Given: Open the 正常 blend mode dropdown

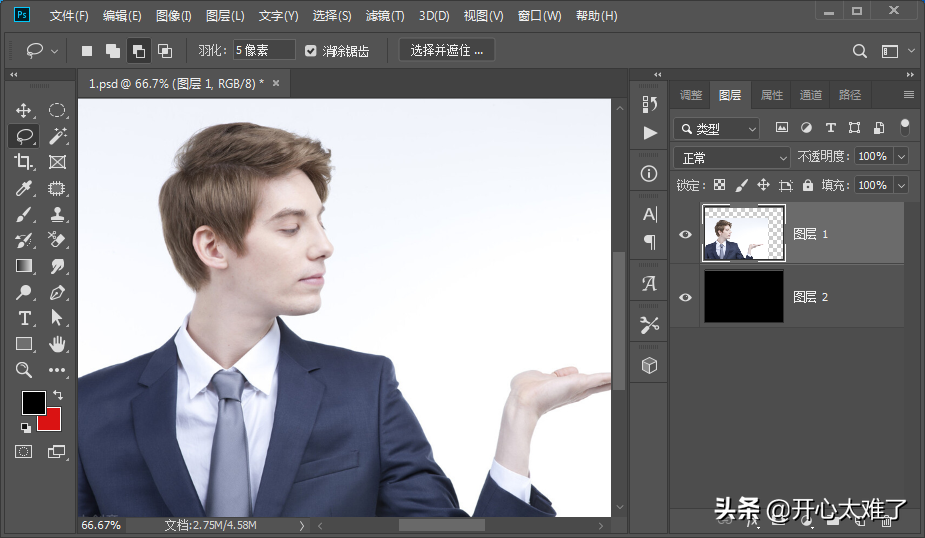Looking at the screenshot, I should [732, 158].
